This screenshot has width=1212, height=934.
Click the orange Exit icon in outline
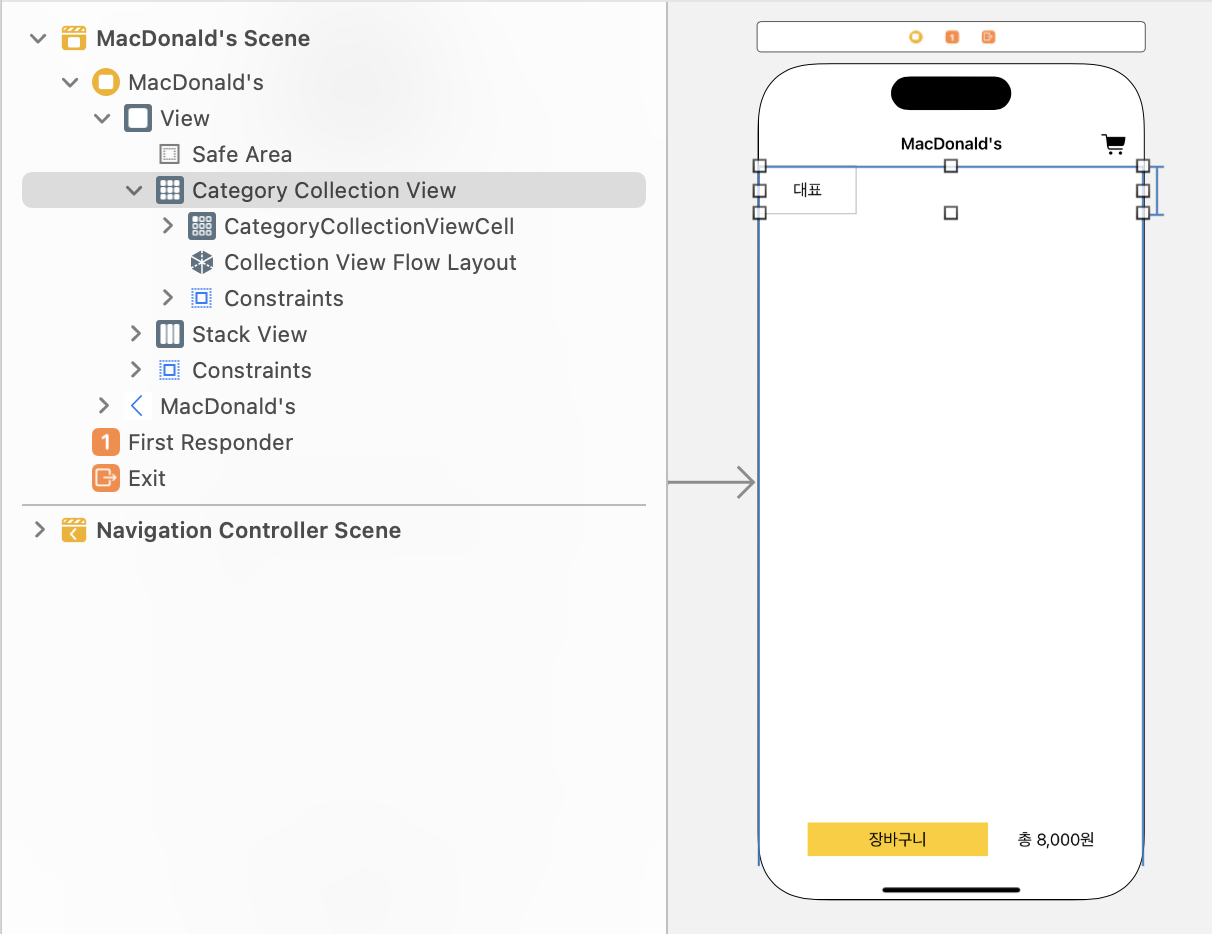point(105,478)
